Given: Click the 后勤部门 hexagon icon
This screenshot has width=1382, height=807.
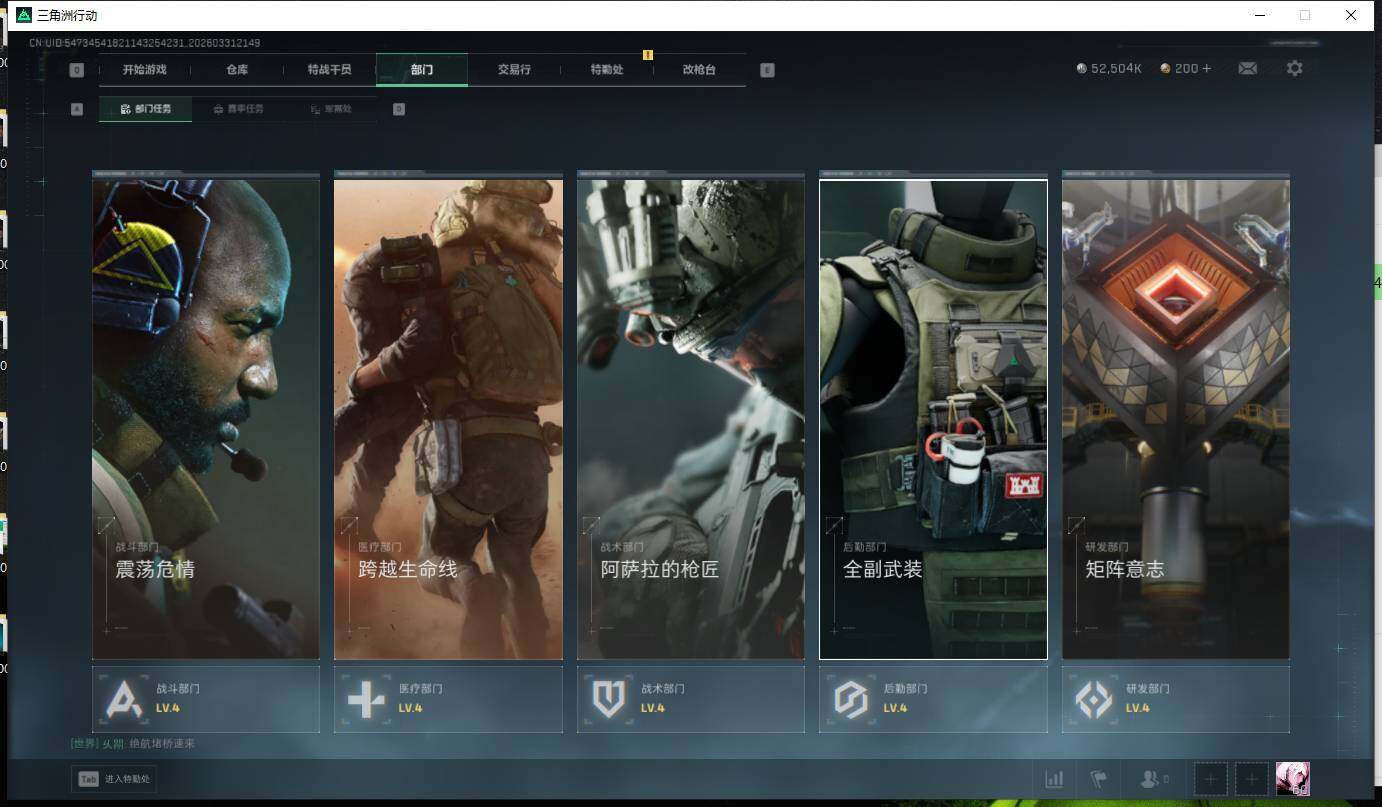Looking at the screenshot, I should point(851,699).
